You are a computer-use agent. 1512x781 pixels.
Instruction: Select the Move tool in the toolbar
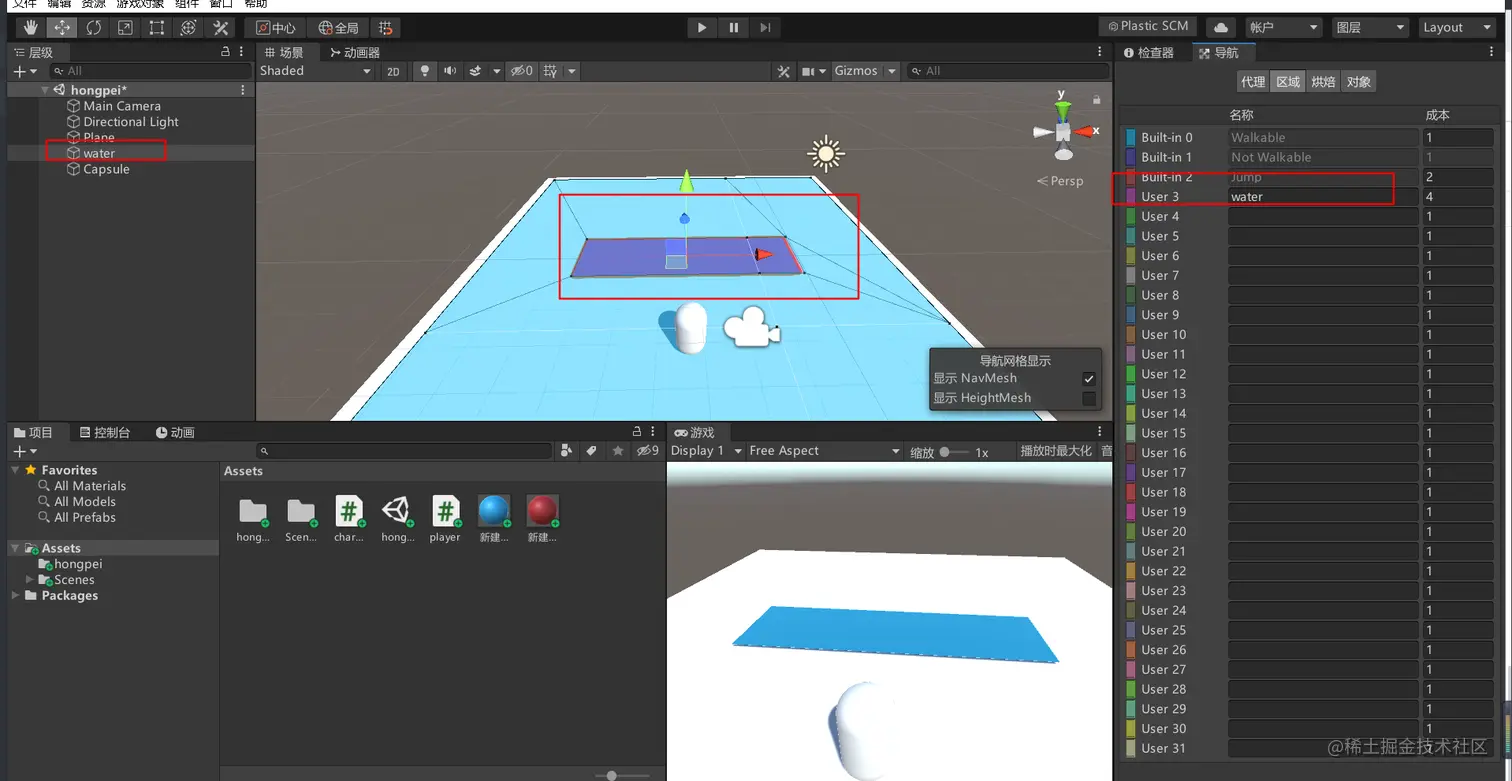tap(62, 28)
